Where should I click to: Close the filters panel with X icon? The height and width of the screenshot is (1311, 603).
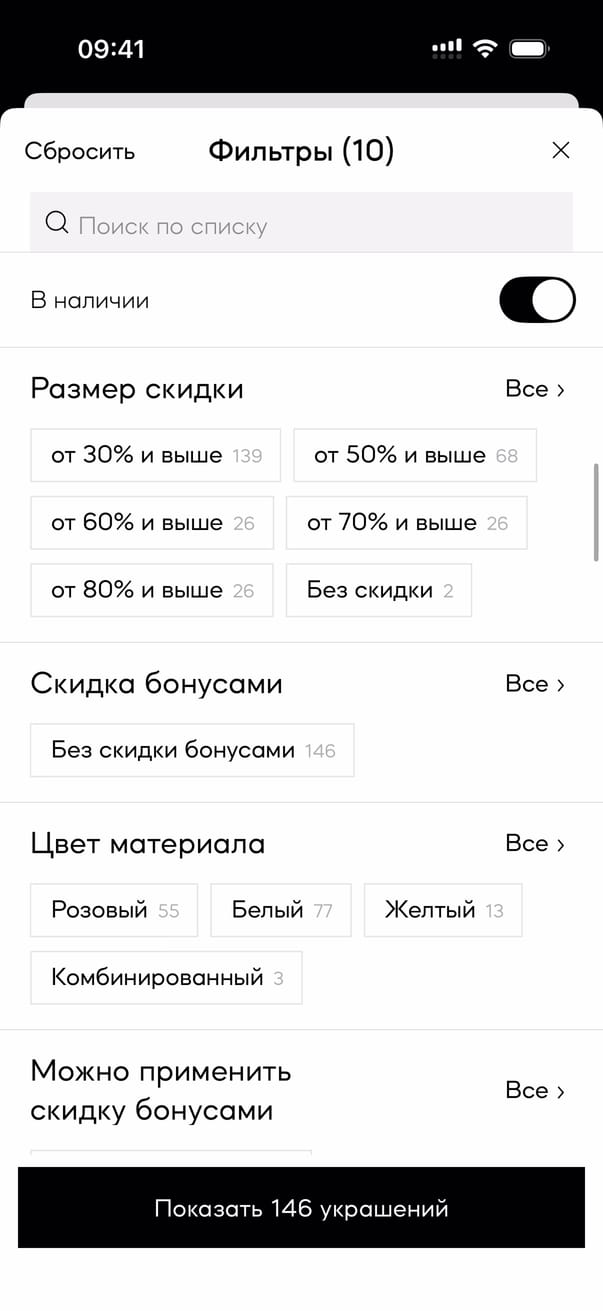pyautogui.click(x=561, y=151)
